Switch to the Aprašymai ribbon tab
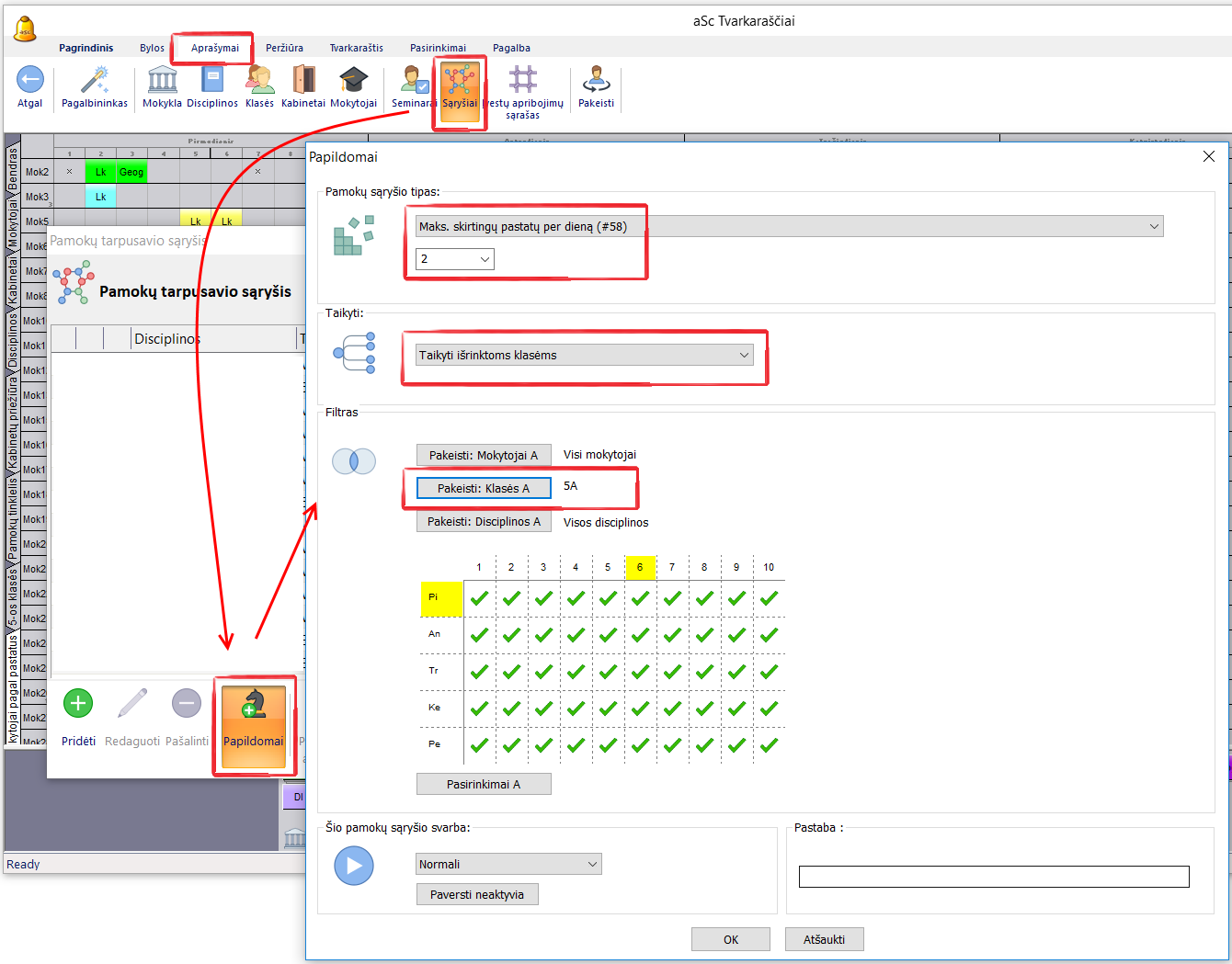The width and height of the screenshot is (1232, 964). tap(215, 48)
